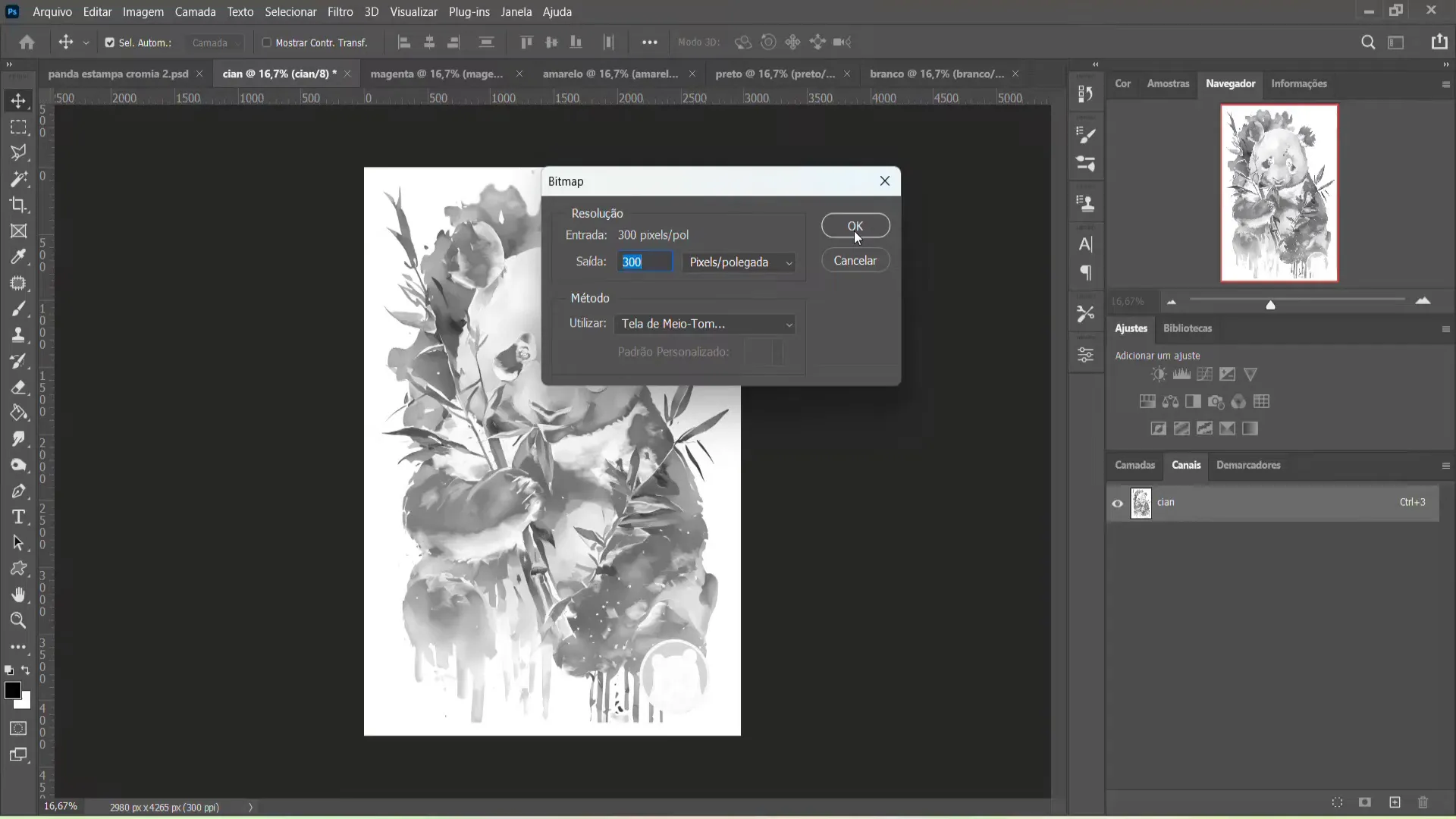This screenshot has height=819, width=1456.
Task: Go to the Home screen icon
Action: tap(27, 42)
